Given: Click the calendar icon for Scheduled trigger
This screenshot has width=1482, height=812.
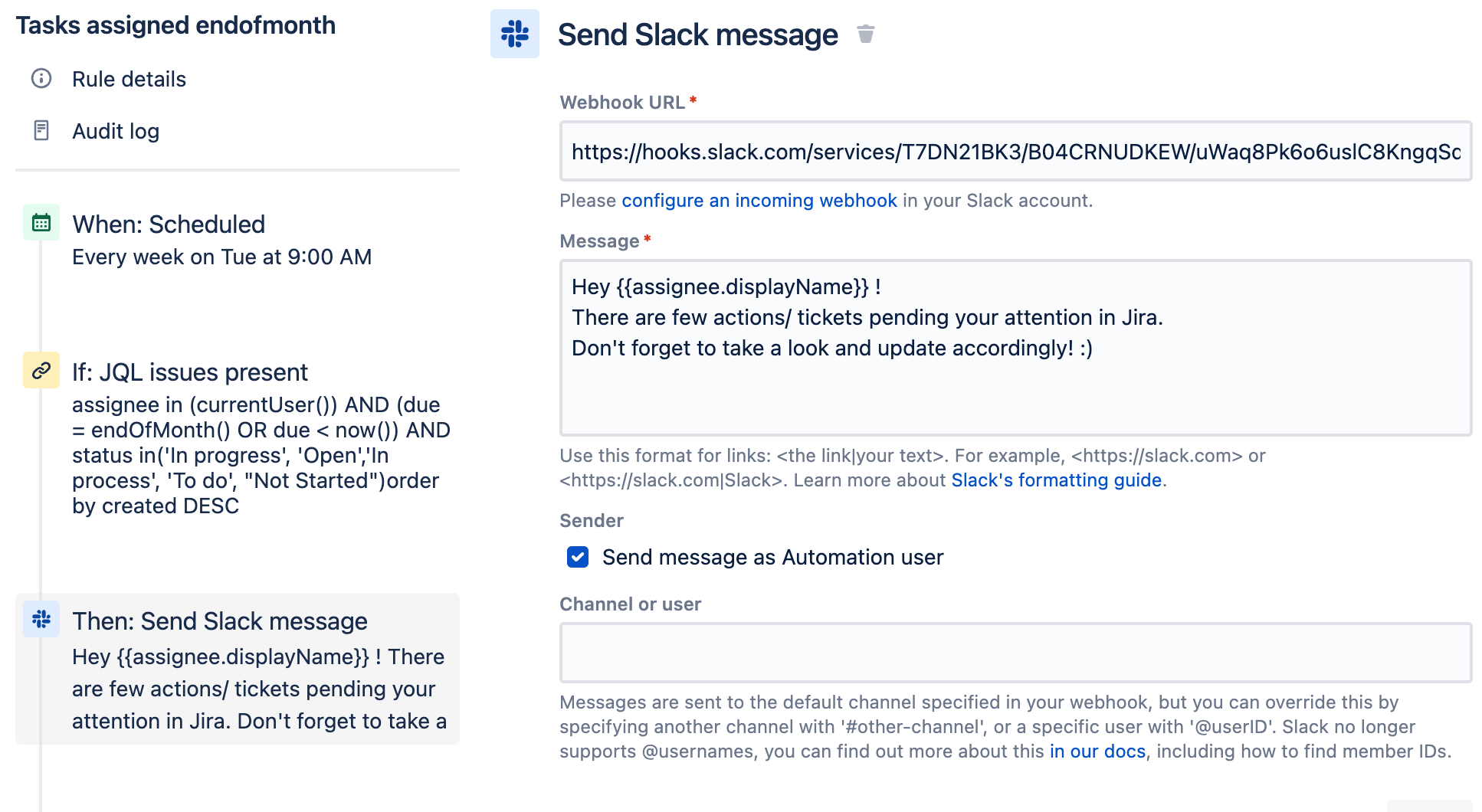Looking at the screenshot, I should [x=41, y=223].
